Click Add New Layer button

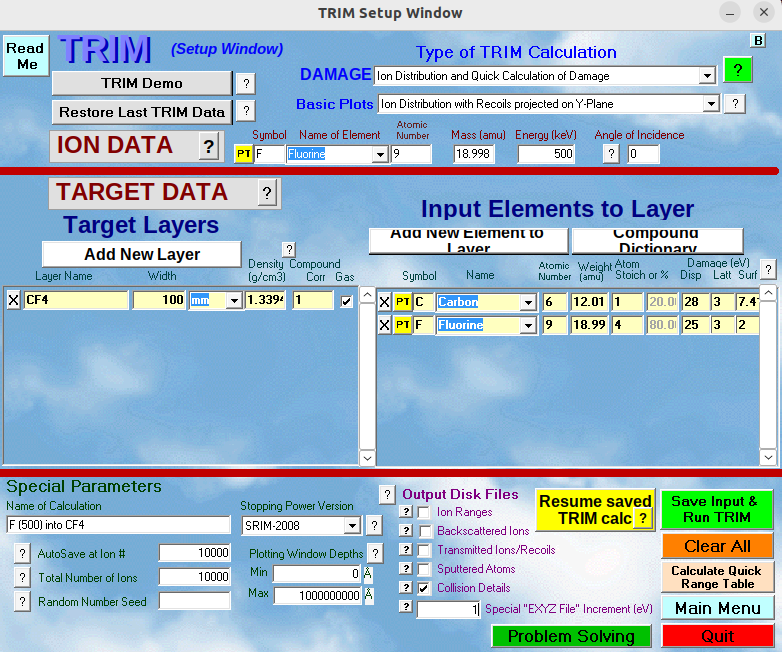pos(142,254)
